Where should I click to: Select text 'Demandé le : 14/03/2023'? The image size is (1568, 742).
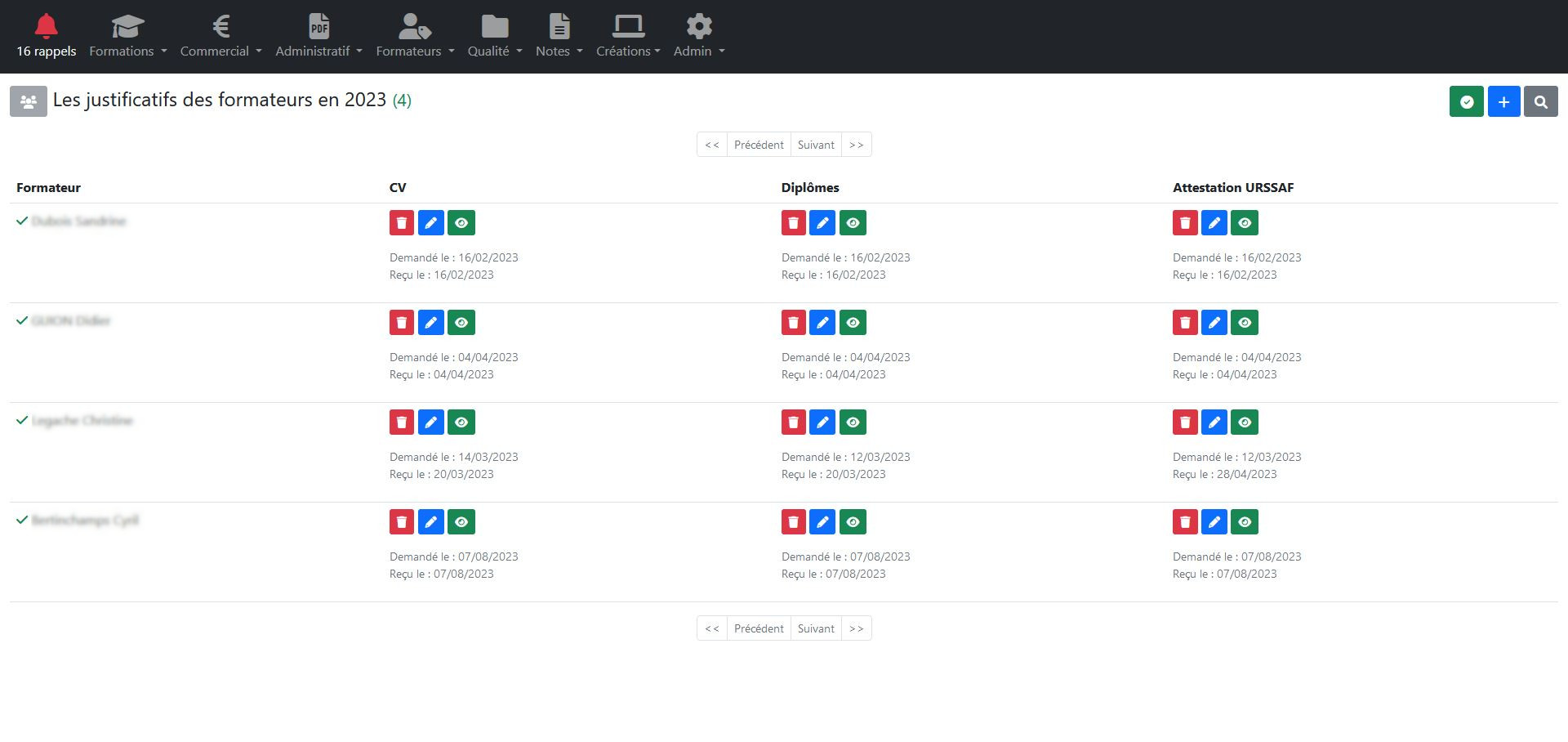coord(454,457)
